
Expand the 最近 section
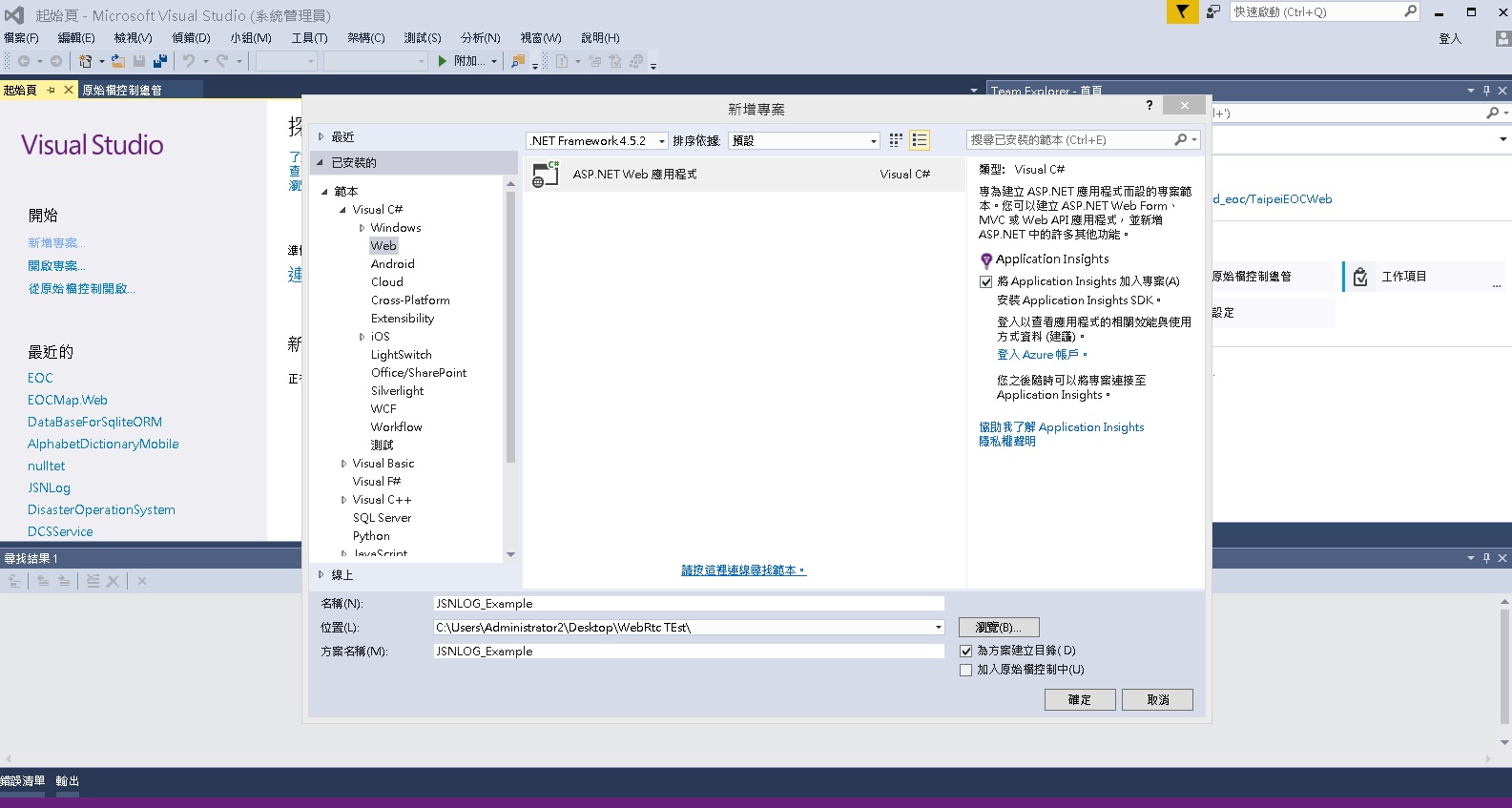point(321,136)
